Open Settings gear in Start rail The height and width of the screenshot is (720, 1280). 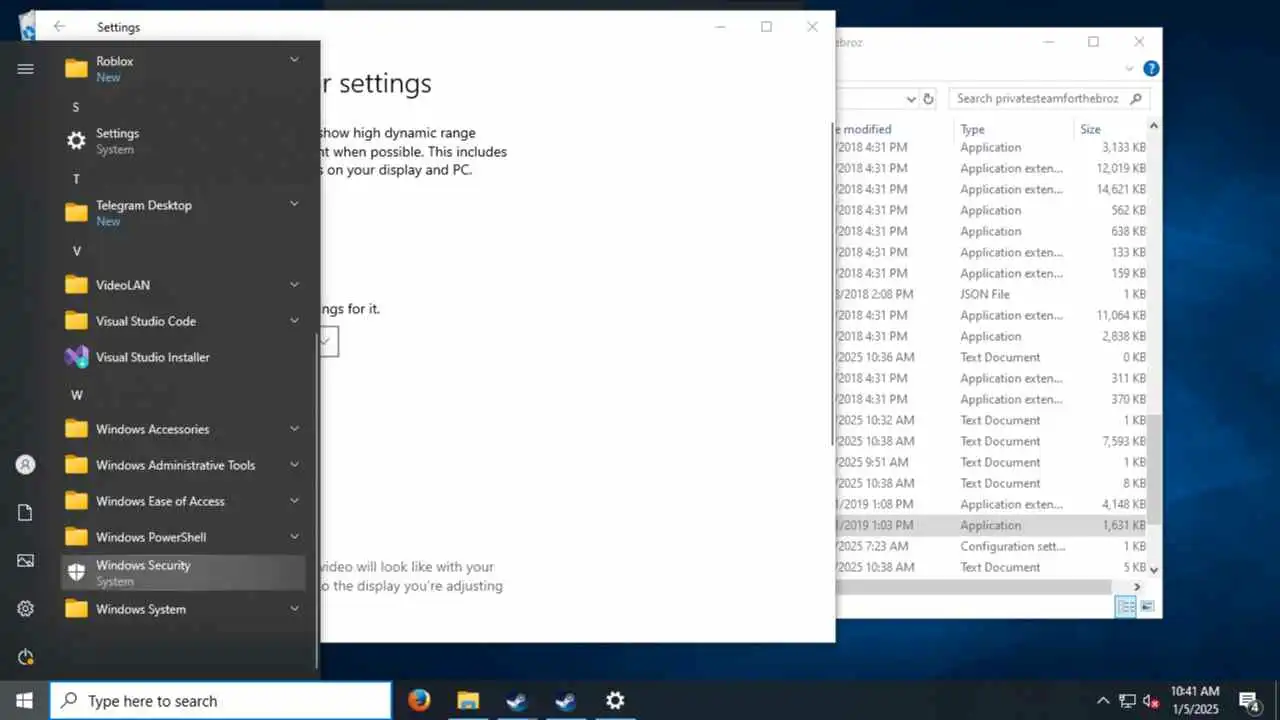coord(26,609)
